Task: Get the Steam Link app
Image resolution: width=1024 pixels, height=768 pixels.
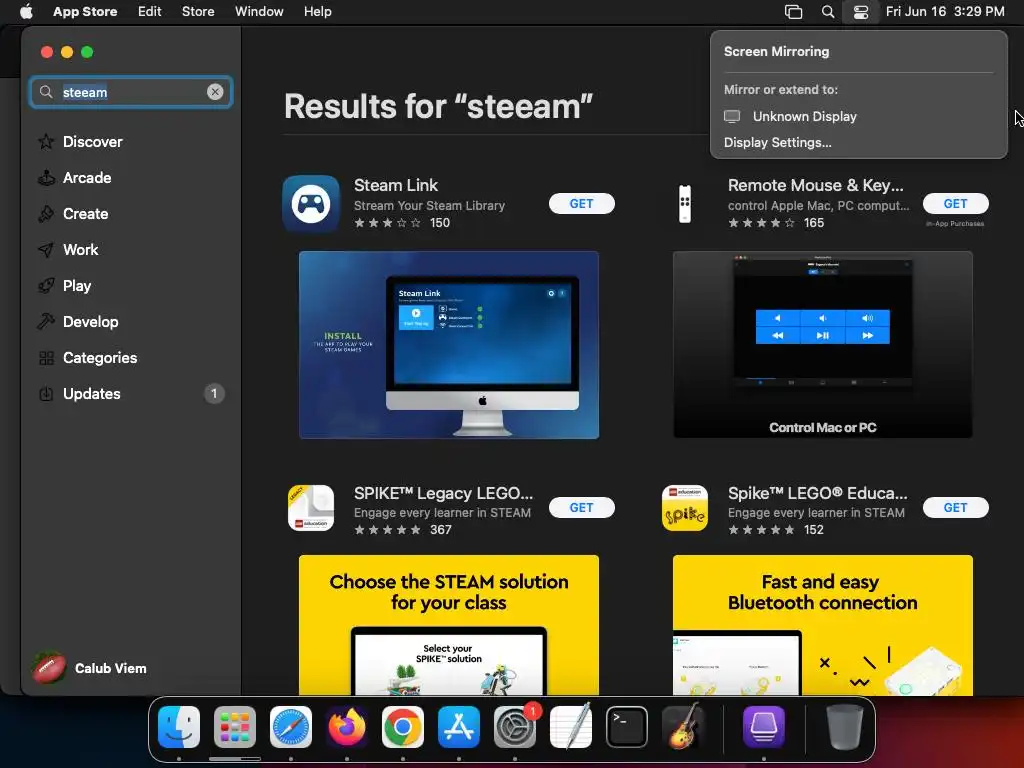Action: [581, 204]
